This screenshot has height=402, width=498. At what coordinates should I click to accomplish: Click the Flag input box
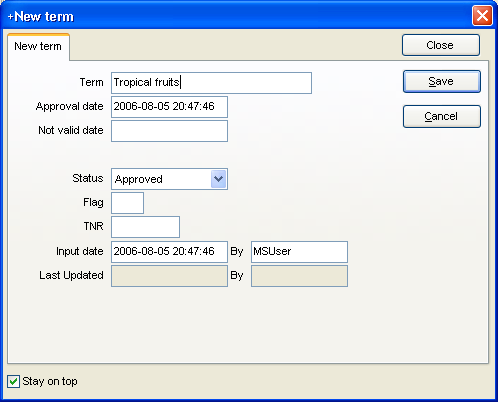127,203
